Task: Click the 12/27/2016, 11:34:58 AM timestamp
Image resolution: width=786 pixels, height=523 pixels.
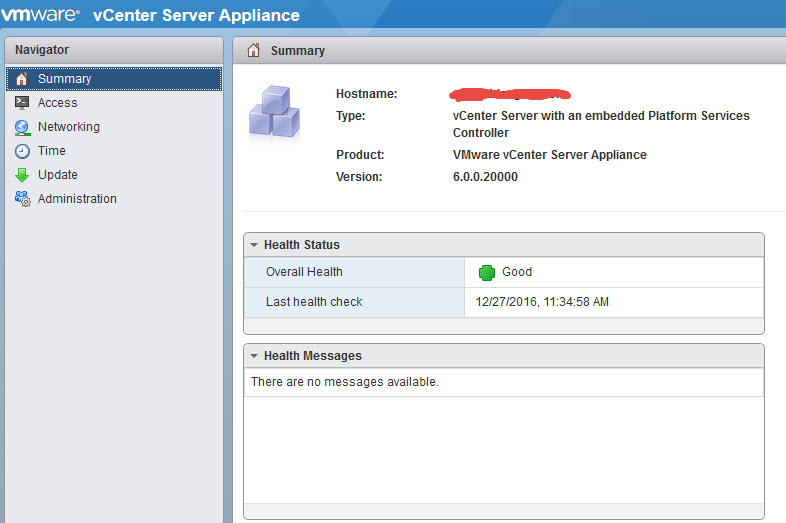Action: (542, 302)
